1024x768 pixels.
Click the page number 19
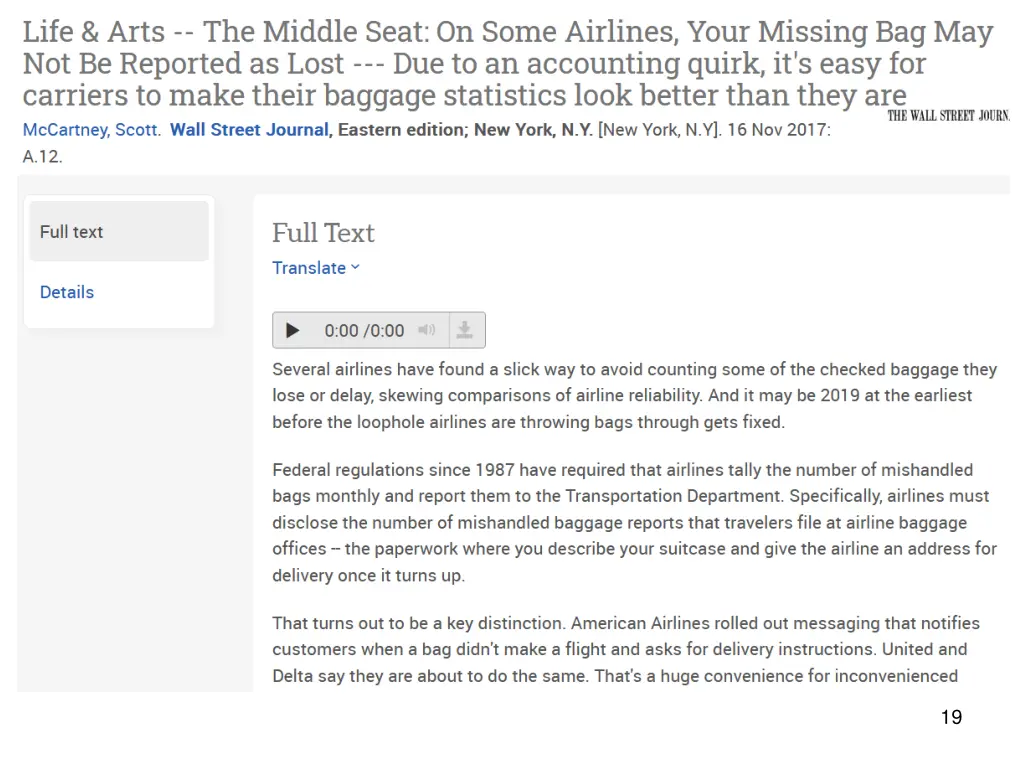tap(952, 717)
